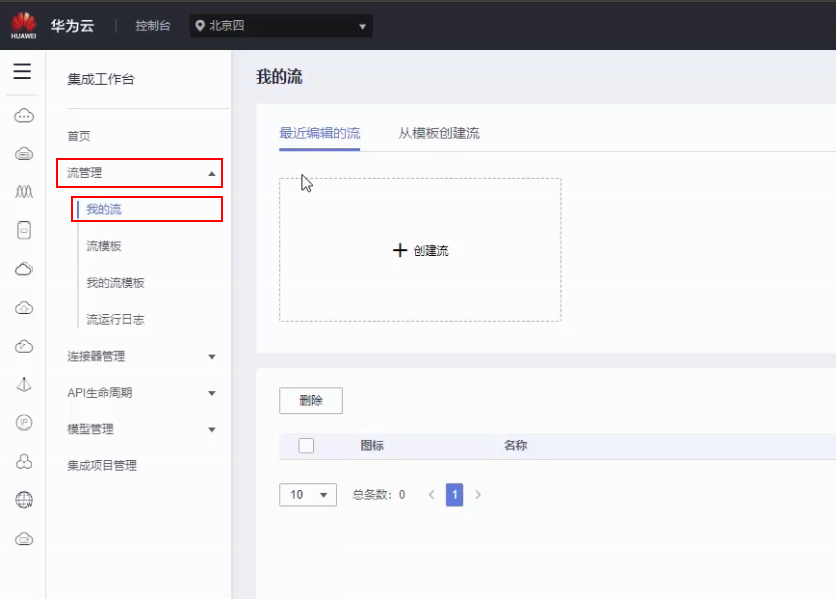
Task: Click the cloud icon with three dots
Action: [24, 115]
